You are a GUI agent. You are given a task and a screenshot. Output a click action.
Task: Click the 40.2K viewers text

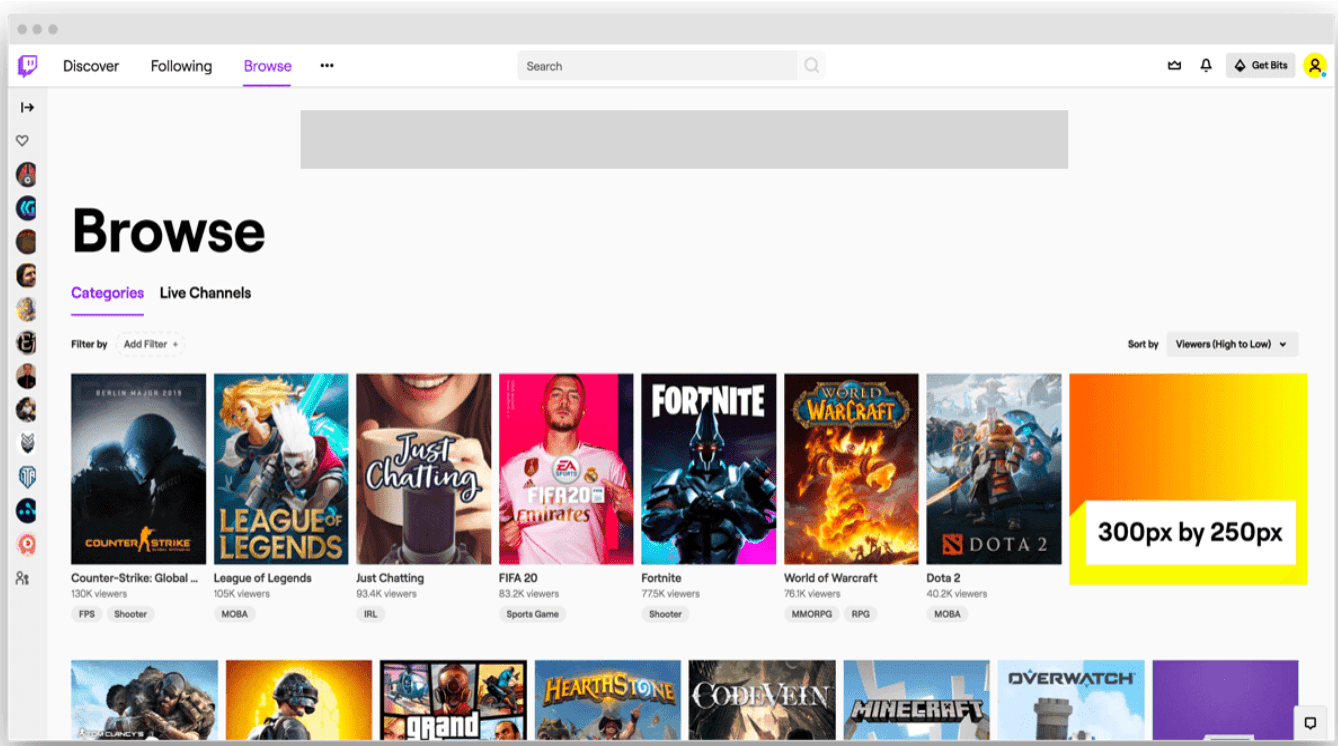click(957, 594)
